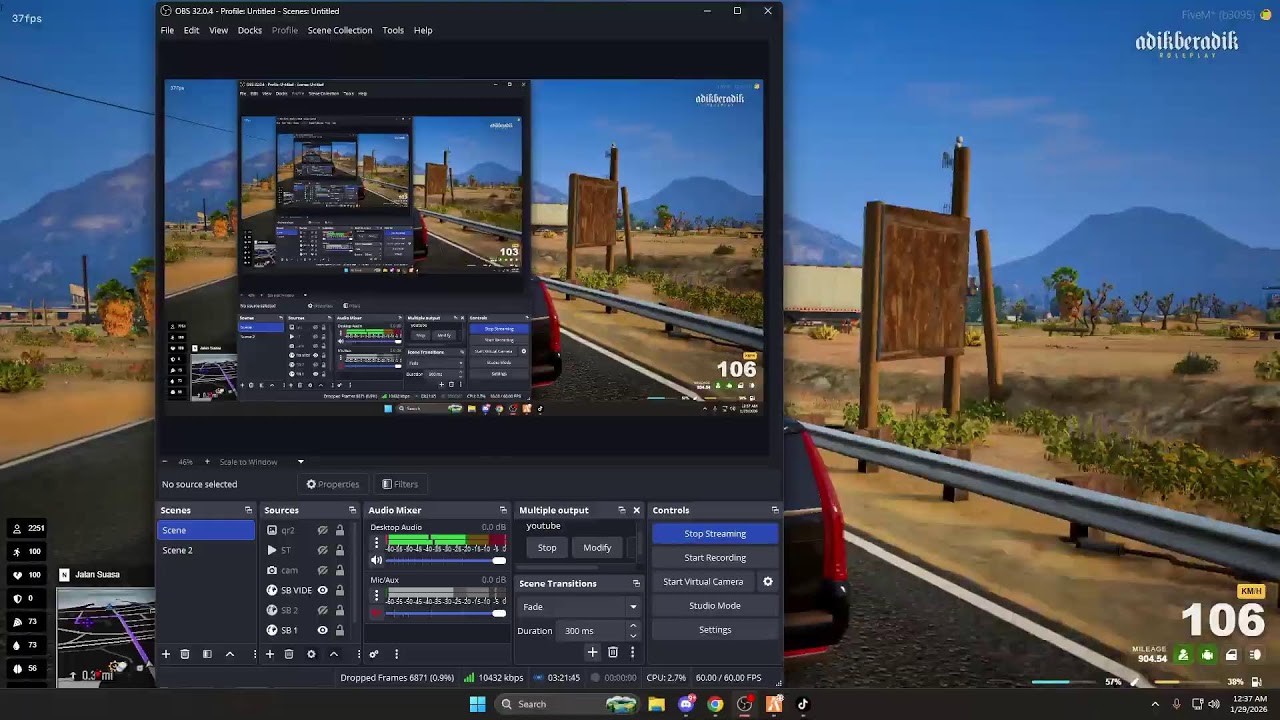Open the Scene Collection menu
Screen dimensions: 1280x720
coord(340,30)
